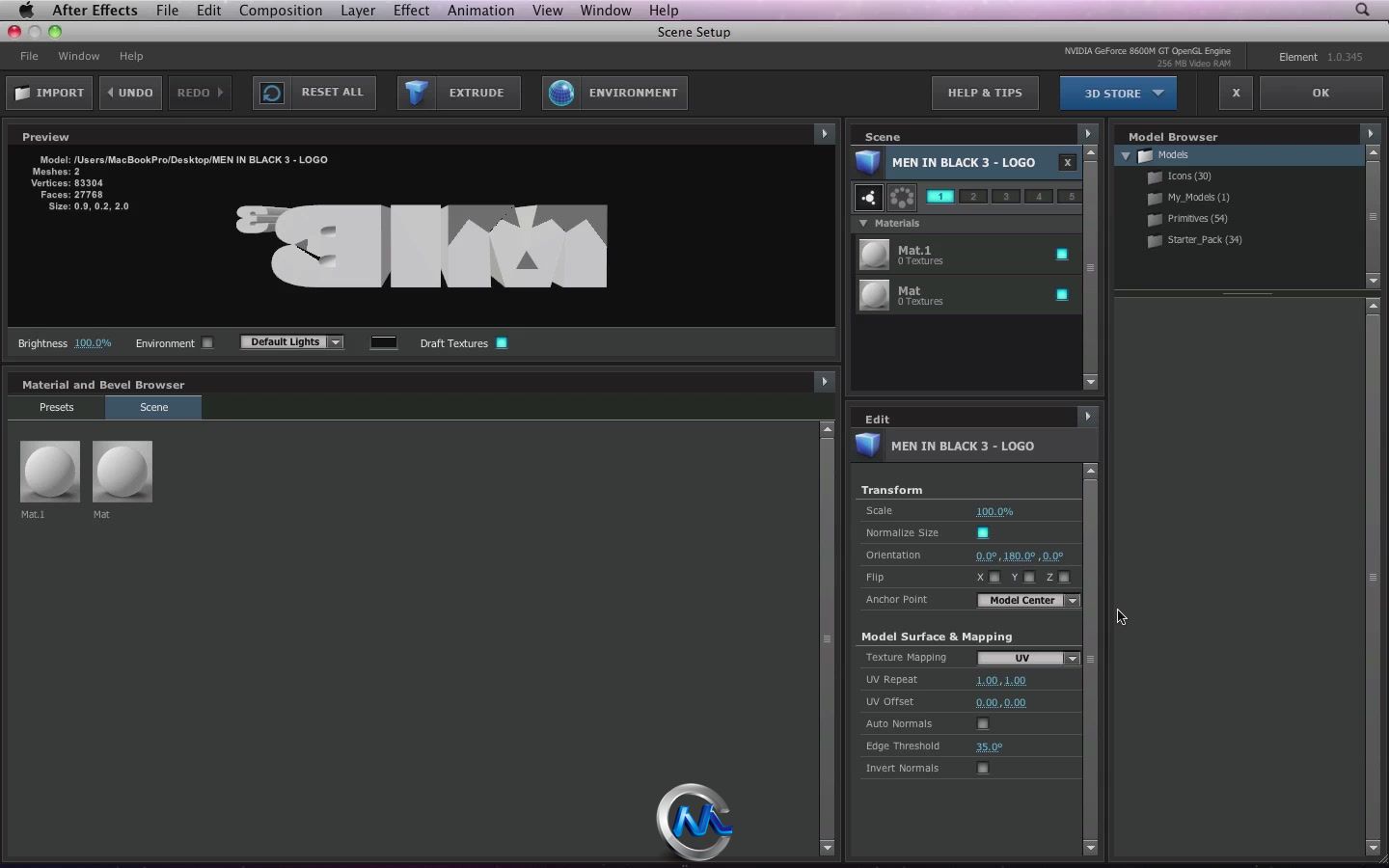Click the background color swatch in Preview
The height and width of the screenshot is (868, 1389).
[x=384, y=343]
